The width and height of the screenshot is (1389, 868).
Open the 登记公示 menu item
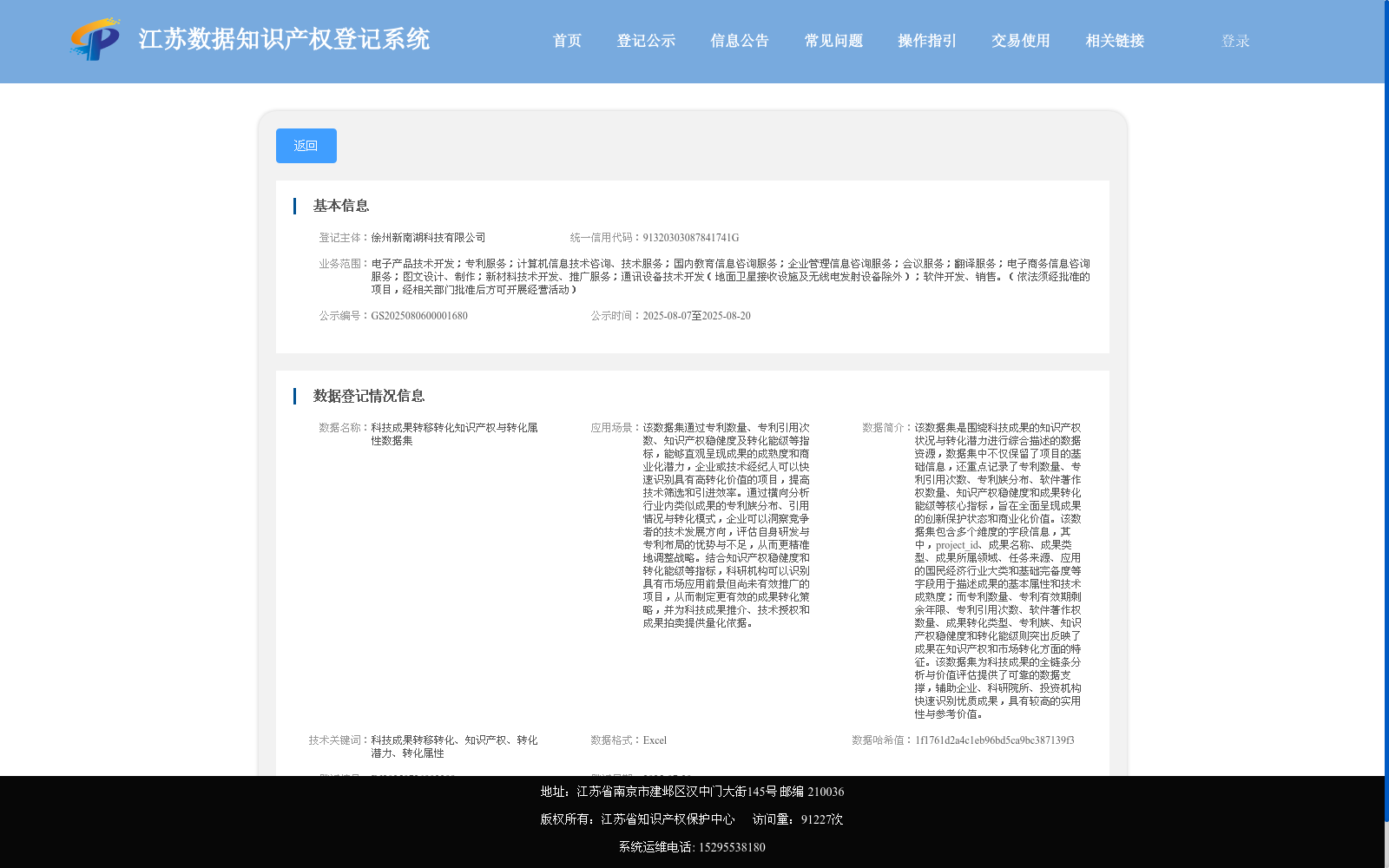click(646, 41)
